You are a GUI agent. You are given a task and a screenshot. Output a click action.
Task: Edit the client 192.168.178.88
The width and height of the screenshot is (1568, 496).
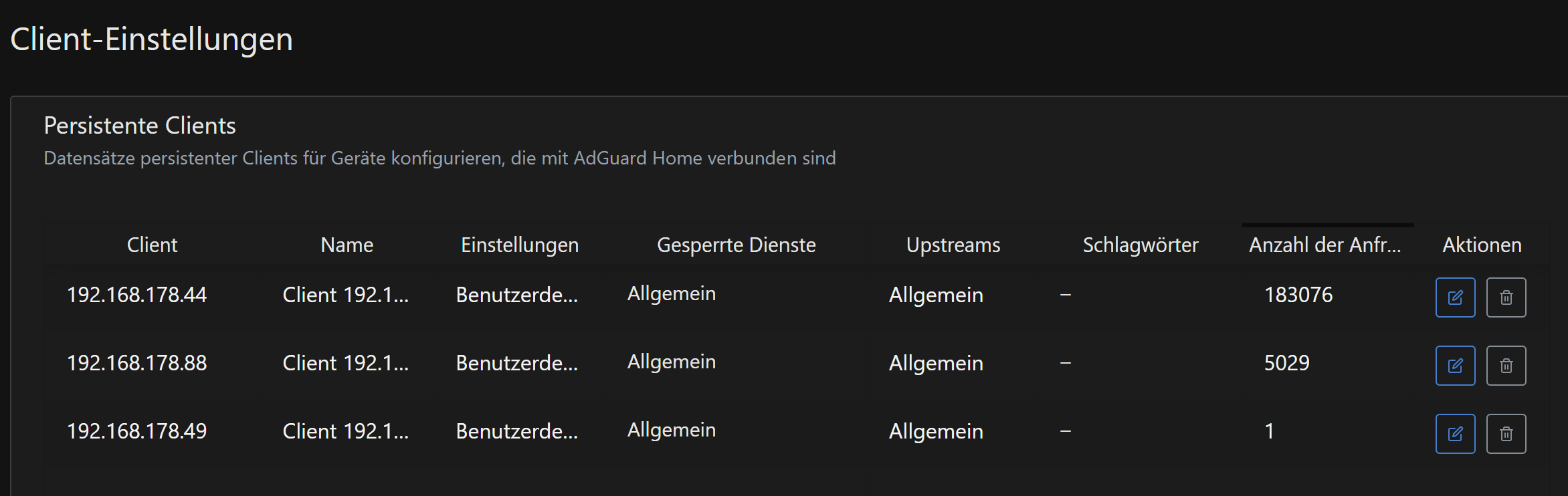(1455, 366)
